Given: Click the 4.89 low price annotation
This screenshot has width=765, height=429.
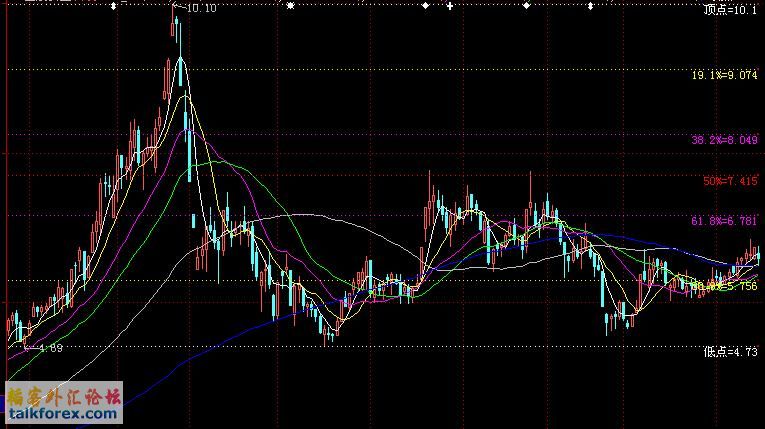Looking at the screenshot, I should click(x=51, y=348).
